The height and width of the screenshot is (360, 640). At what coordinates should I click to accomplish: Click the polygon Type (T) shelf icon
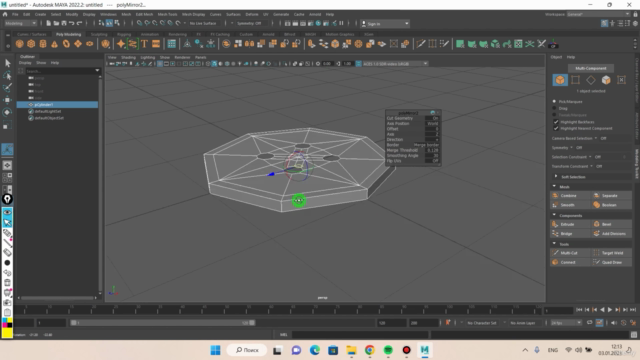[x=144, y=44]
